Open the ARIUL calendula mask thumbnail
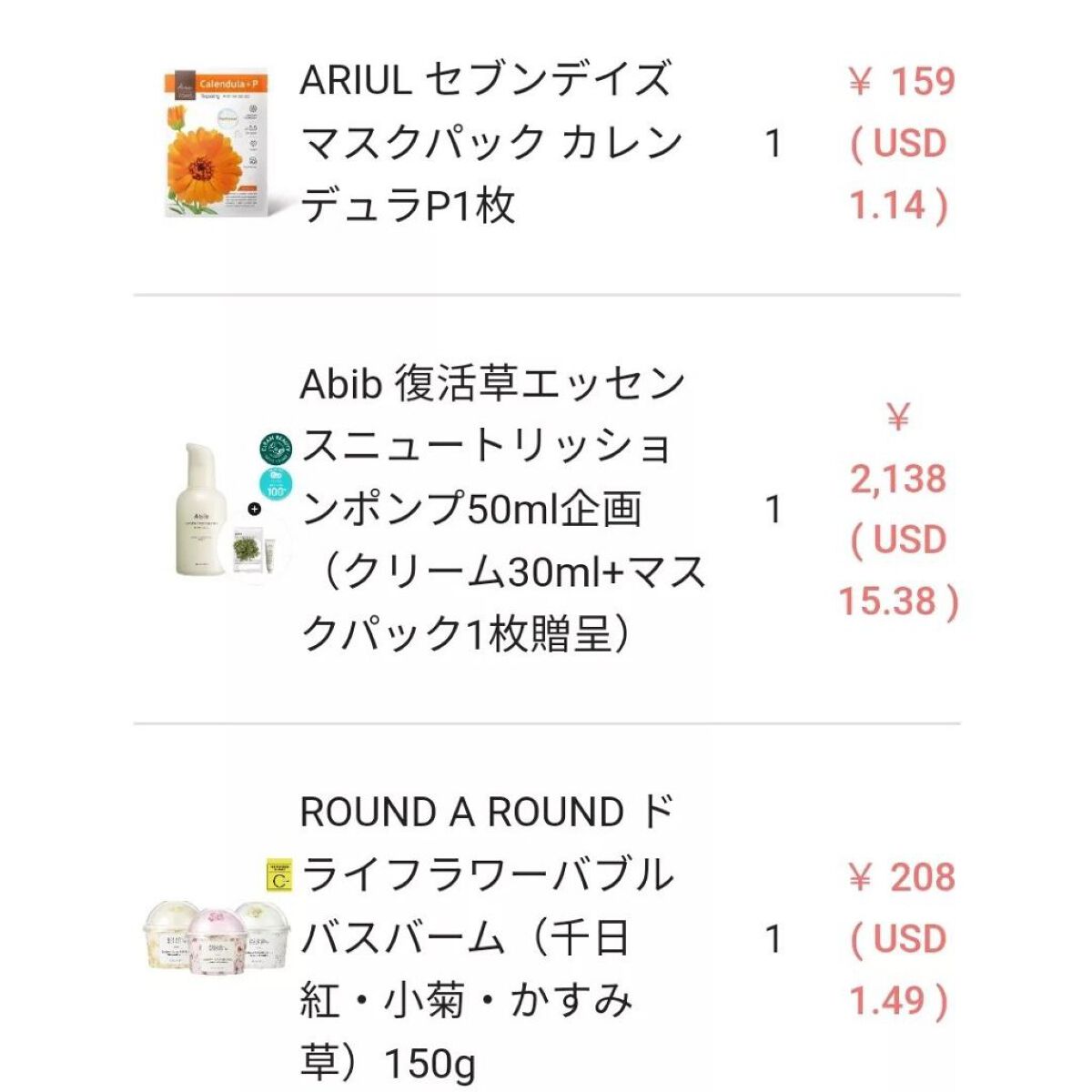The width and height of the screenshot is (1092, 1092). click(x=217, y=143)
